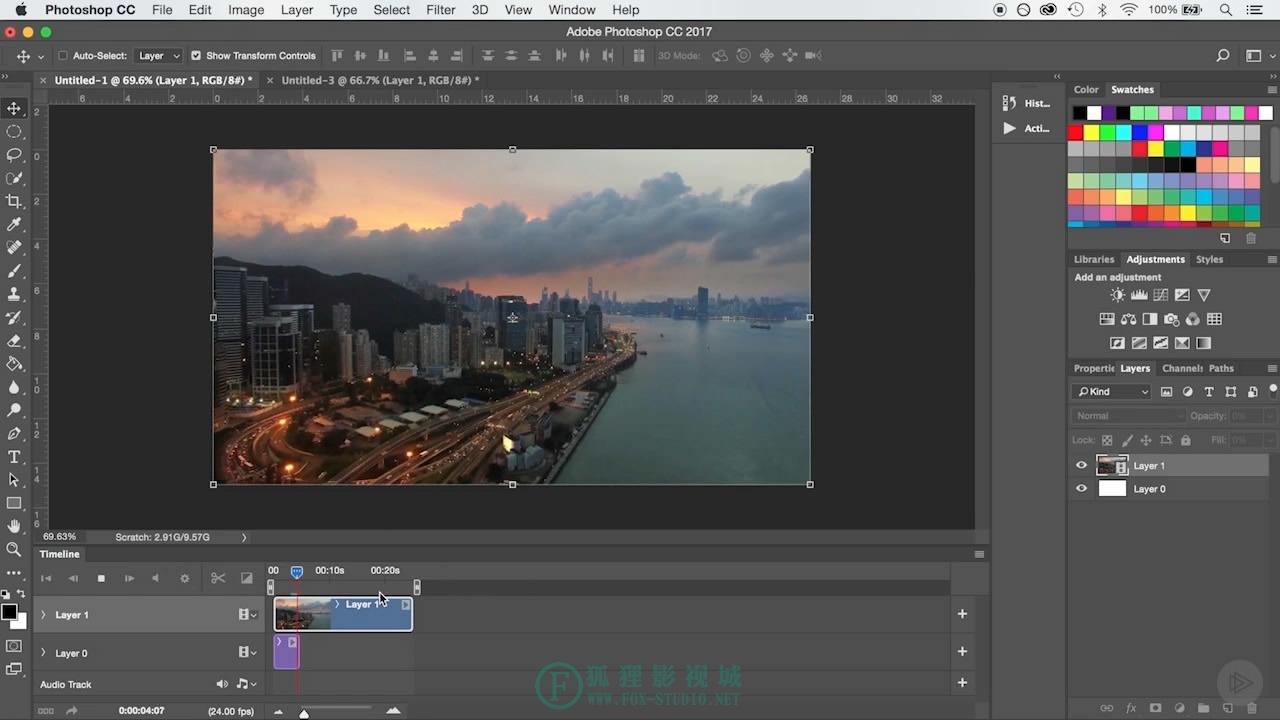Click the timeline zoom slider handle
1280x720 pixels.
304,712
